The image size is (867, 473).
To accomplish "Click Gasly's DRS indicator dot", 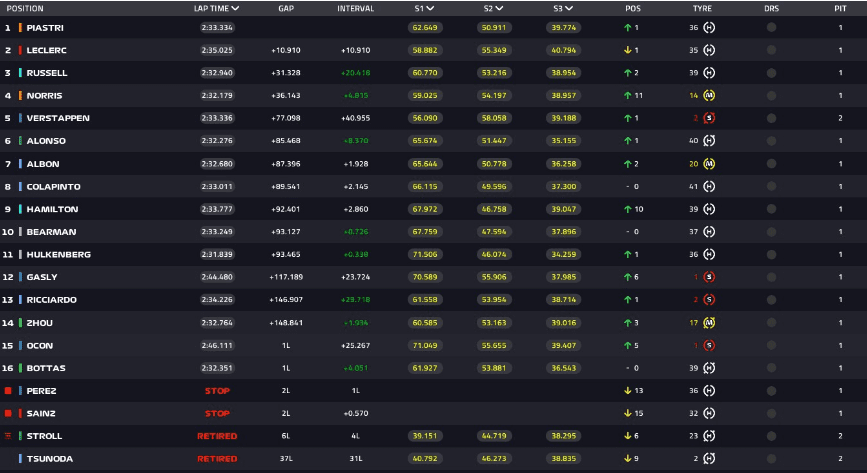I will click(771, 277).
